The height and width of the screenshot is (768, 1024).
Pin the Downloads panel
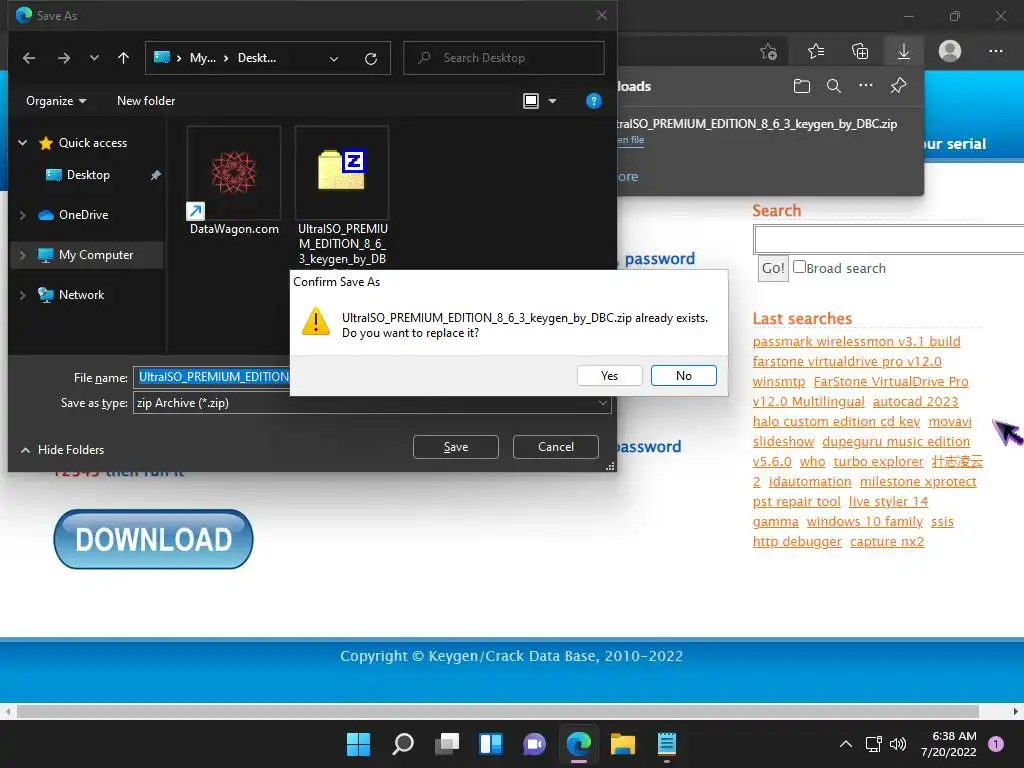point(899,86)
